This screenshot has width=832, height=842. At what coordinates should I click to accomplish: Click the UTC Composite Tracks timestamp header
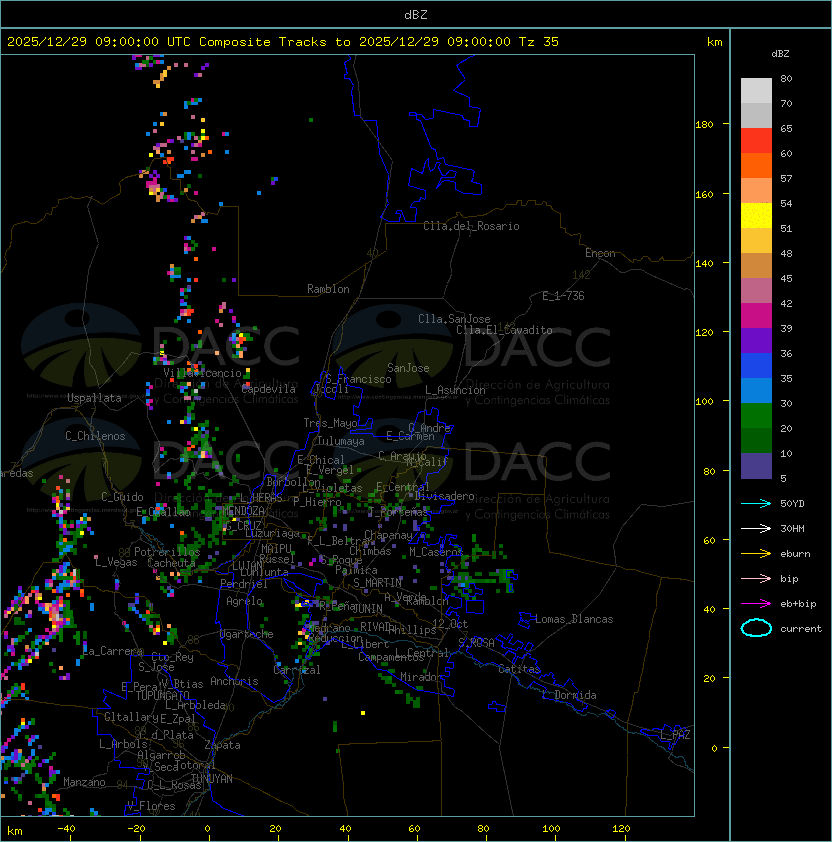pyautogui.click(x=283, y=42)
